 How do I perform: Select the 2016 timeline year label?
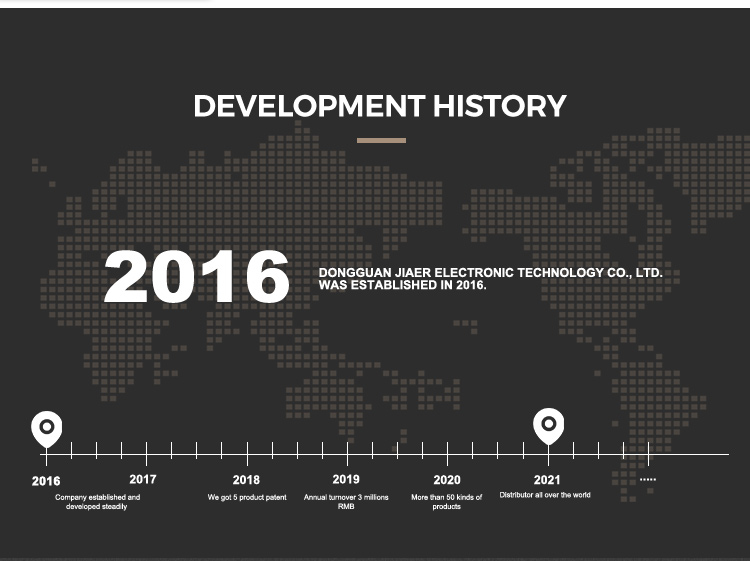[46, 481]
